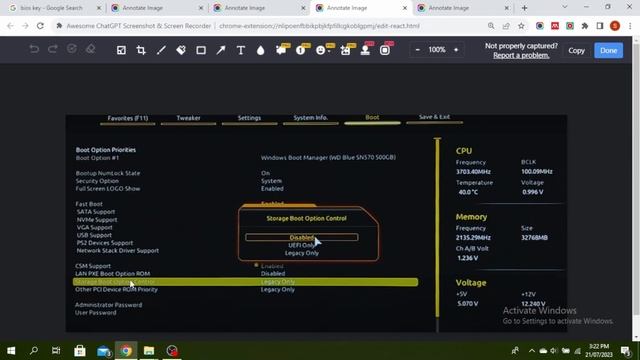Viewport: 640px width, 360px height.
Task: Select the Arrow tool
Action: coord(221,50)
